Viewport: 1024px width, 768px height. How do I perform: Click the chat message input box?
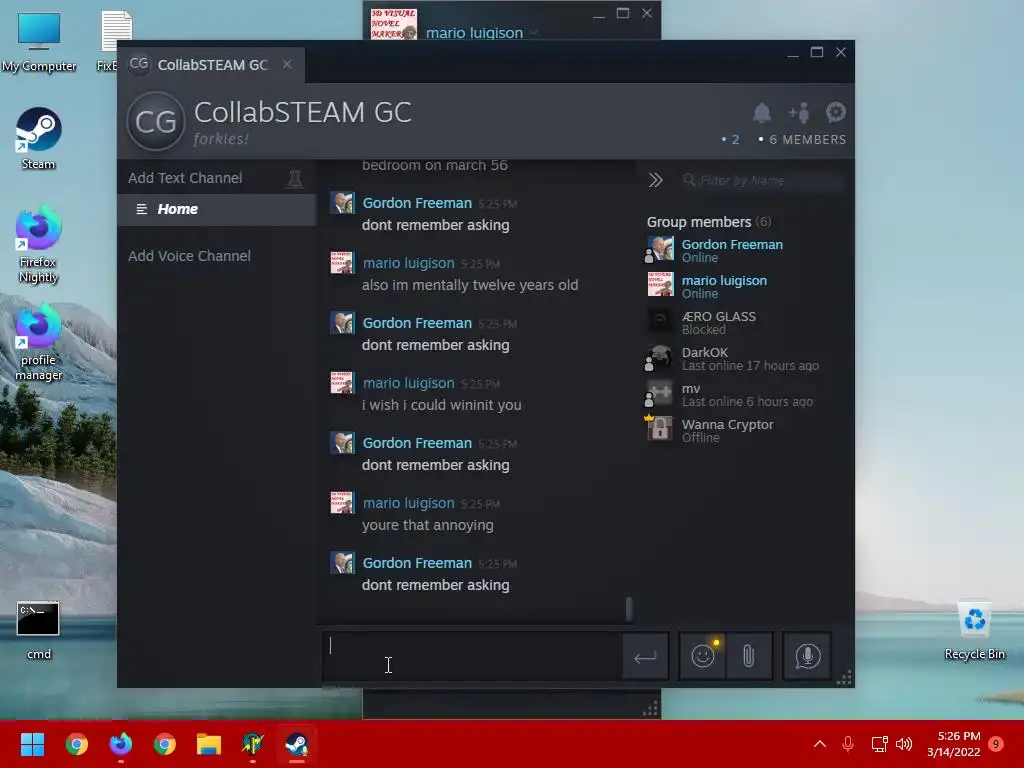pos(472,656)
